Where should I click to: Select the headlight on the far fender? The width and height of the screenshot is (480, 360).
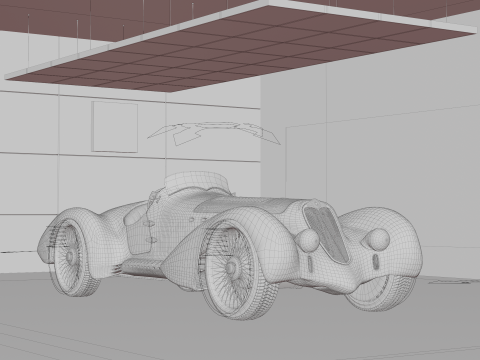click(378, 239)
